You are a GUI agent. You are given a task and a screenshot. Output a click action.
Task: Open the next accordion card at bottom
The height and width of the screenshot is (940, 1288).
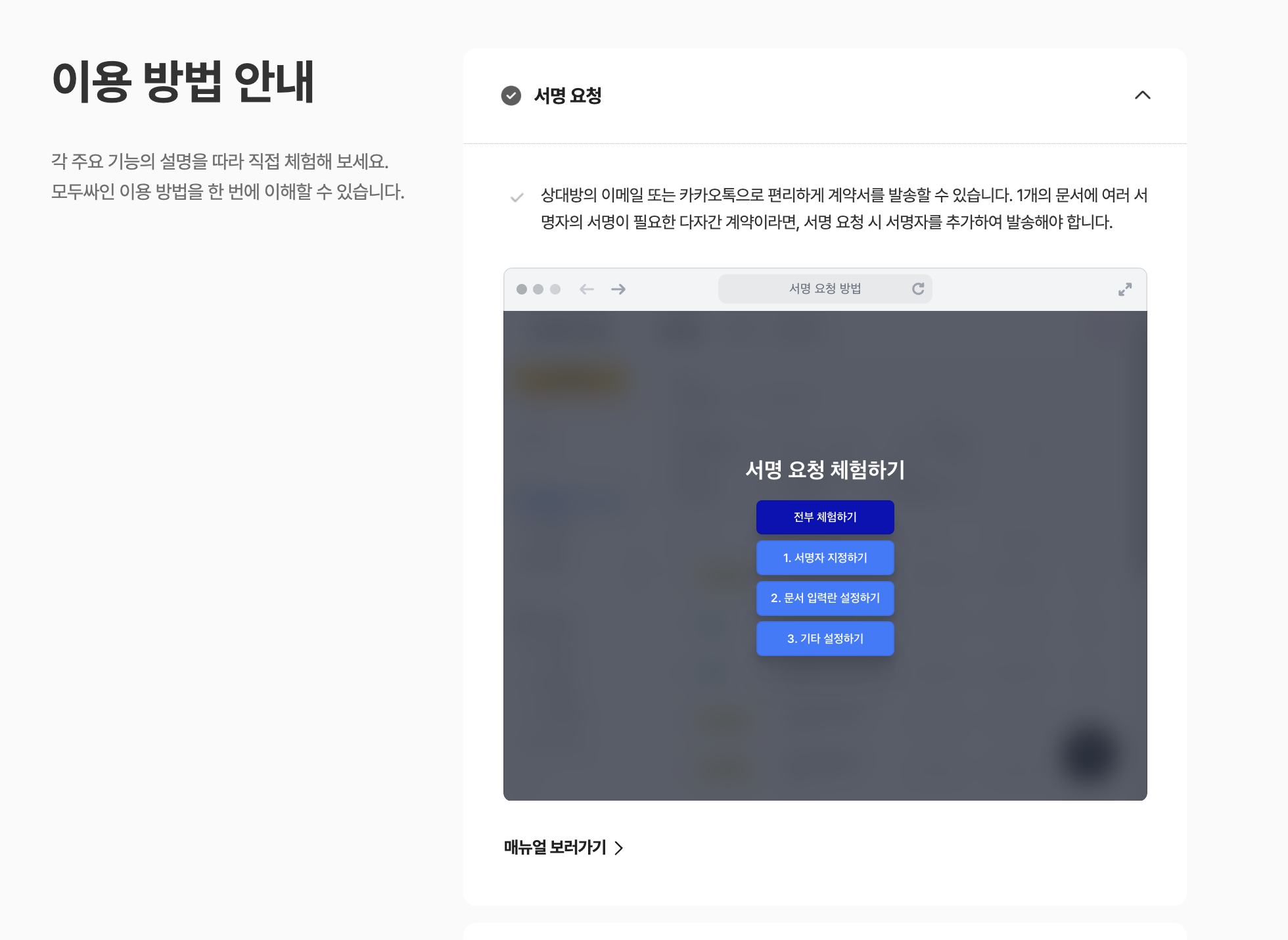[825, 932]
